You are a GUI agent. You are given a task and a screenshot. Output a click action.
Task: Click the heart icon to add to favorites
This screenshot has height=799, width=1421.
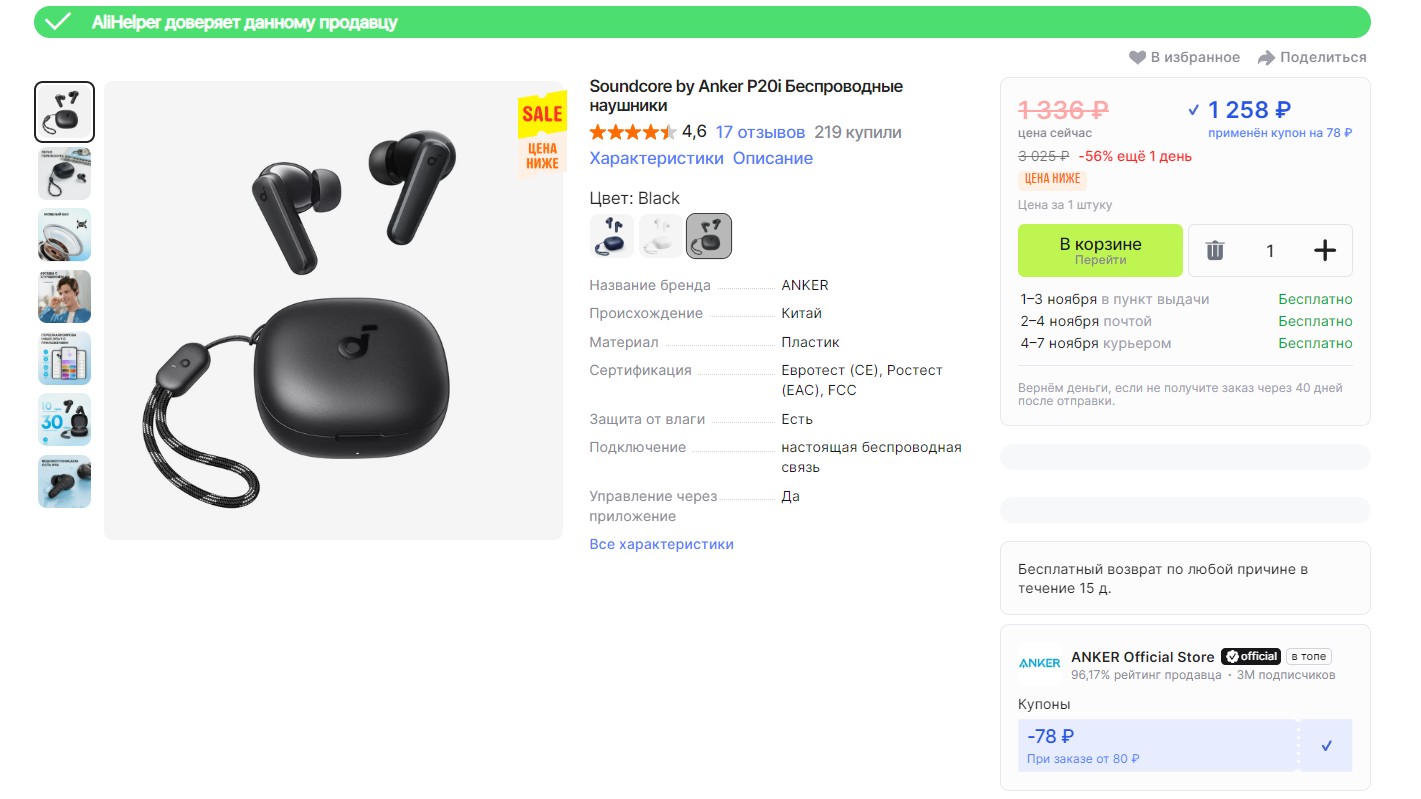(x=1137, y=58)
